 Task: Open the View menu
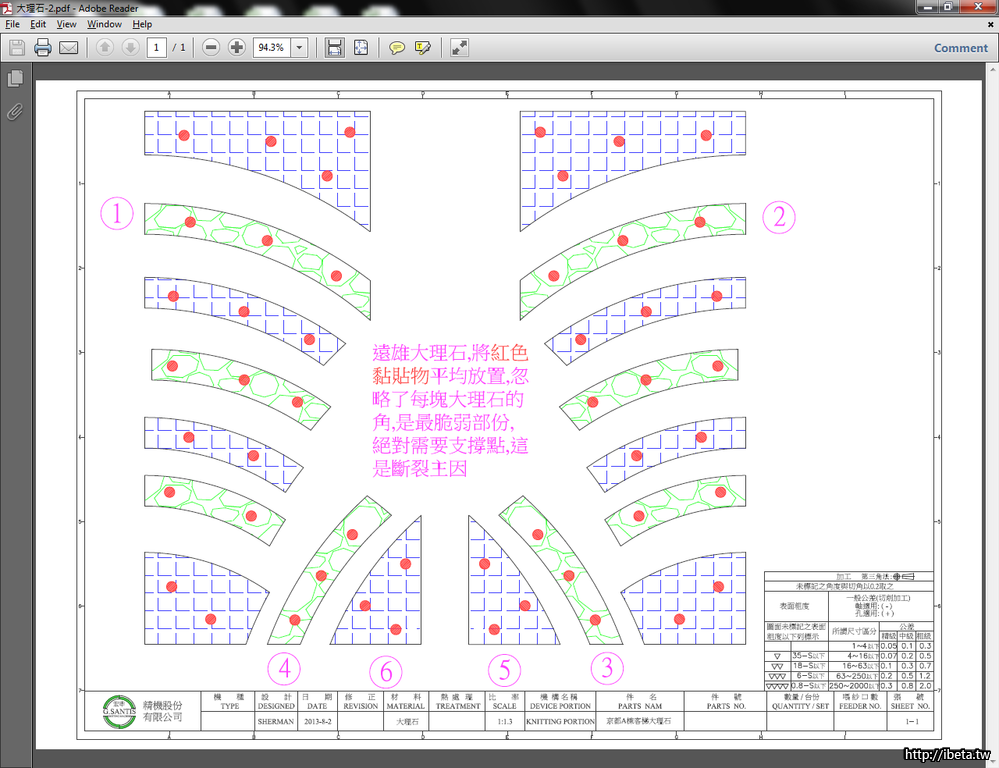point(66,24)
